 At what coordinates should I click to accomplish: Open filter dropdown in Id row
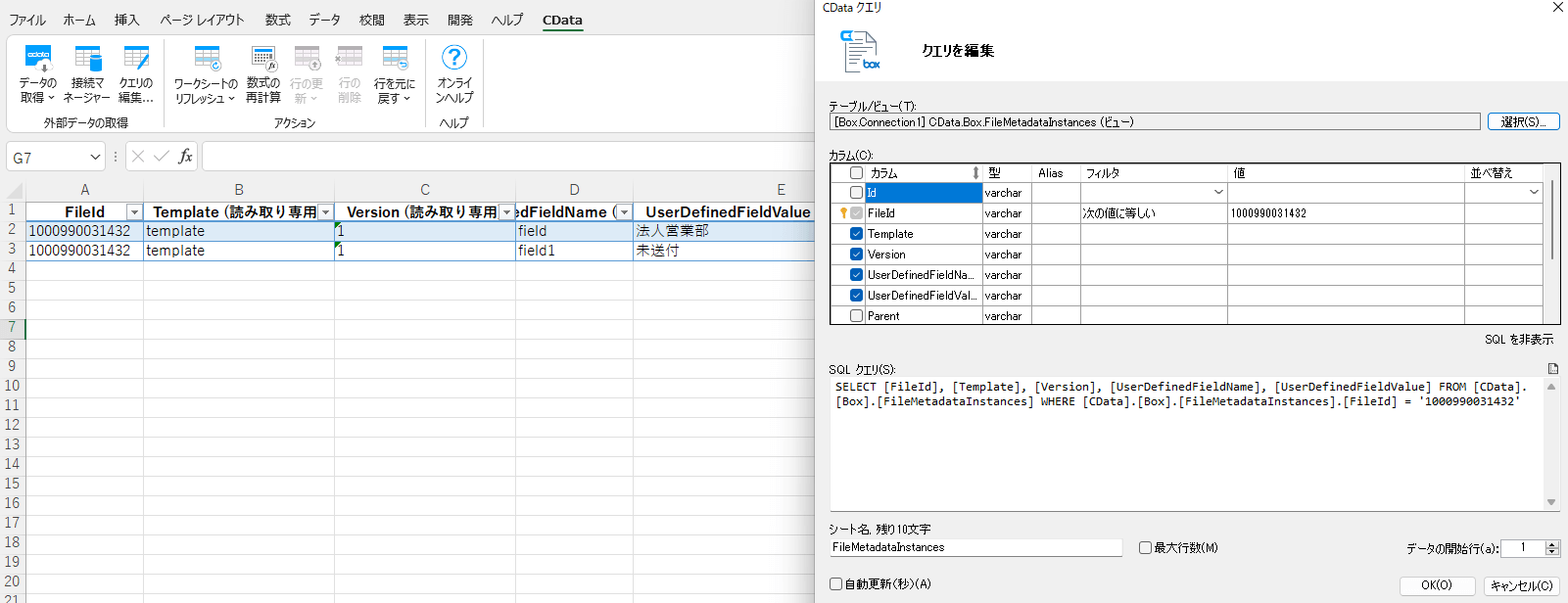[1218, 193]
